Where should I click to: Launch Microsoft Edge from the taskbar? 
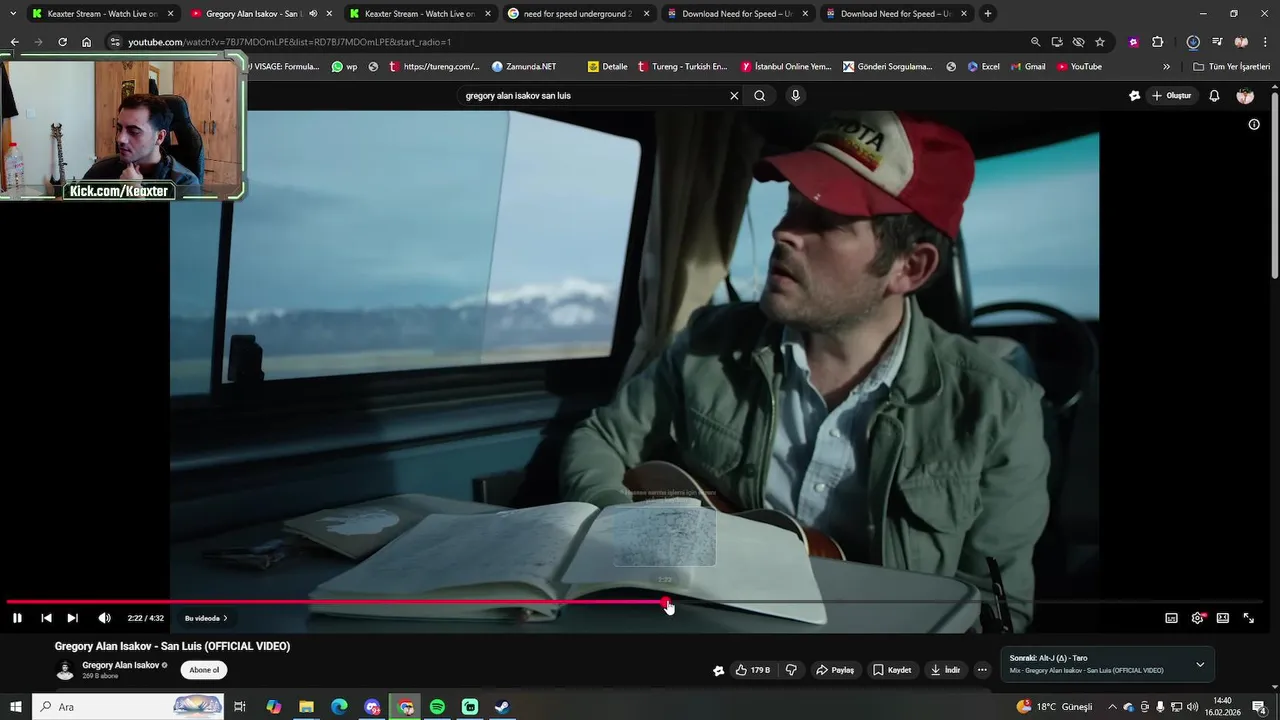[339, 707]
